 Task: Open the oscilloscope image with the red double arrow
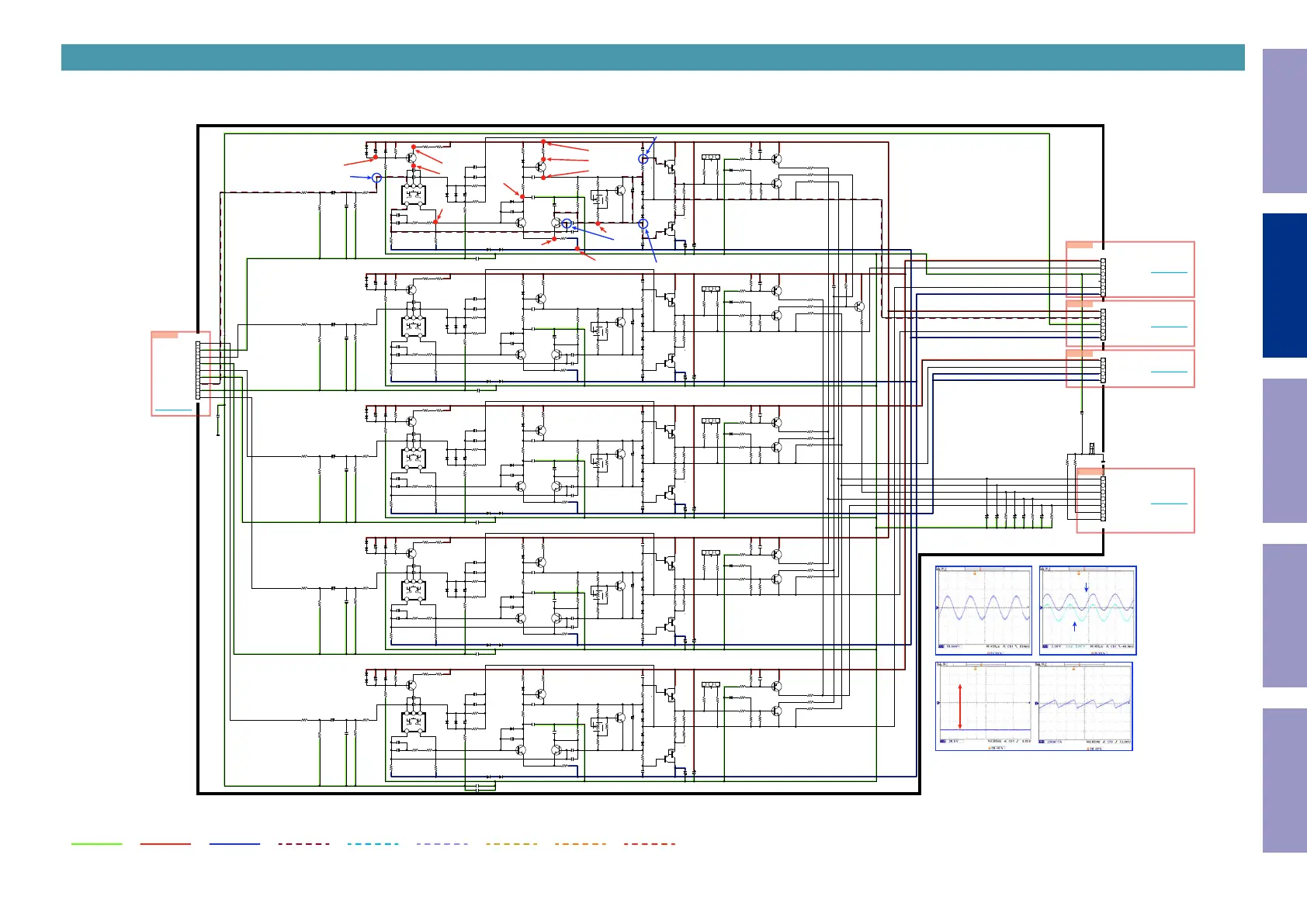(984, 706)
